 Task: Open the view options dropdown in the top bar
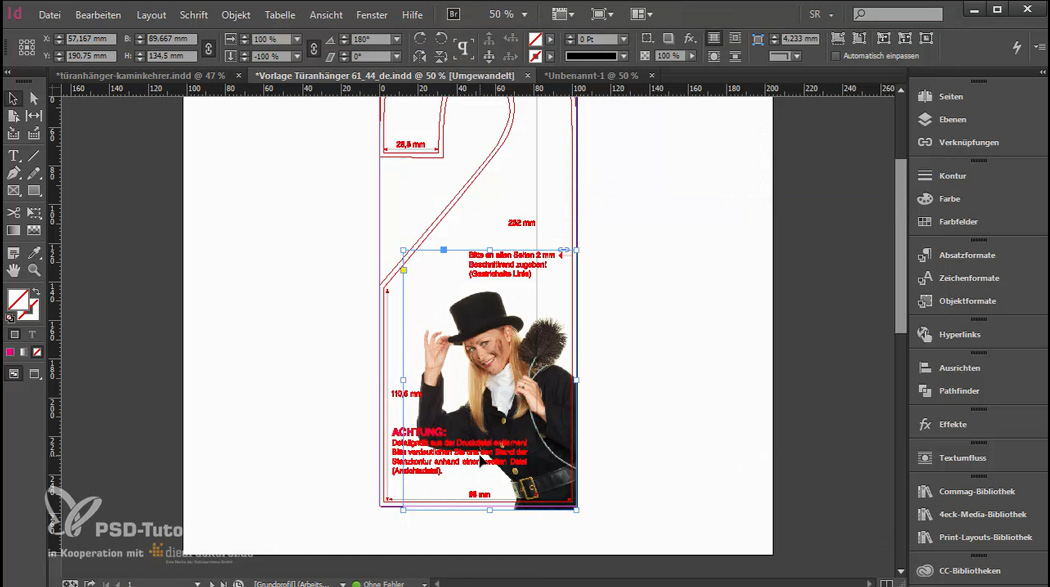tap(562, 14)
